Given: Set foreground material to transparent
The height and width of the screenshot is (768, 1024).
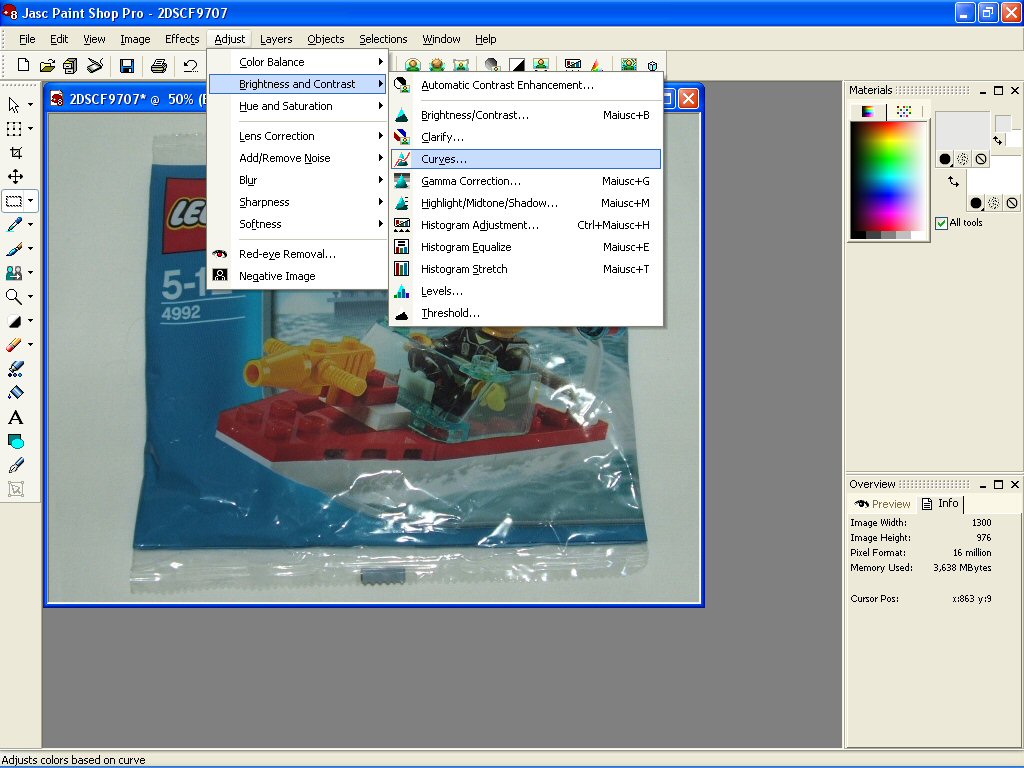Looking at the screenshot, I should point(981,159).
